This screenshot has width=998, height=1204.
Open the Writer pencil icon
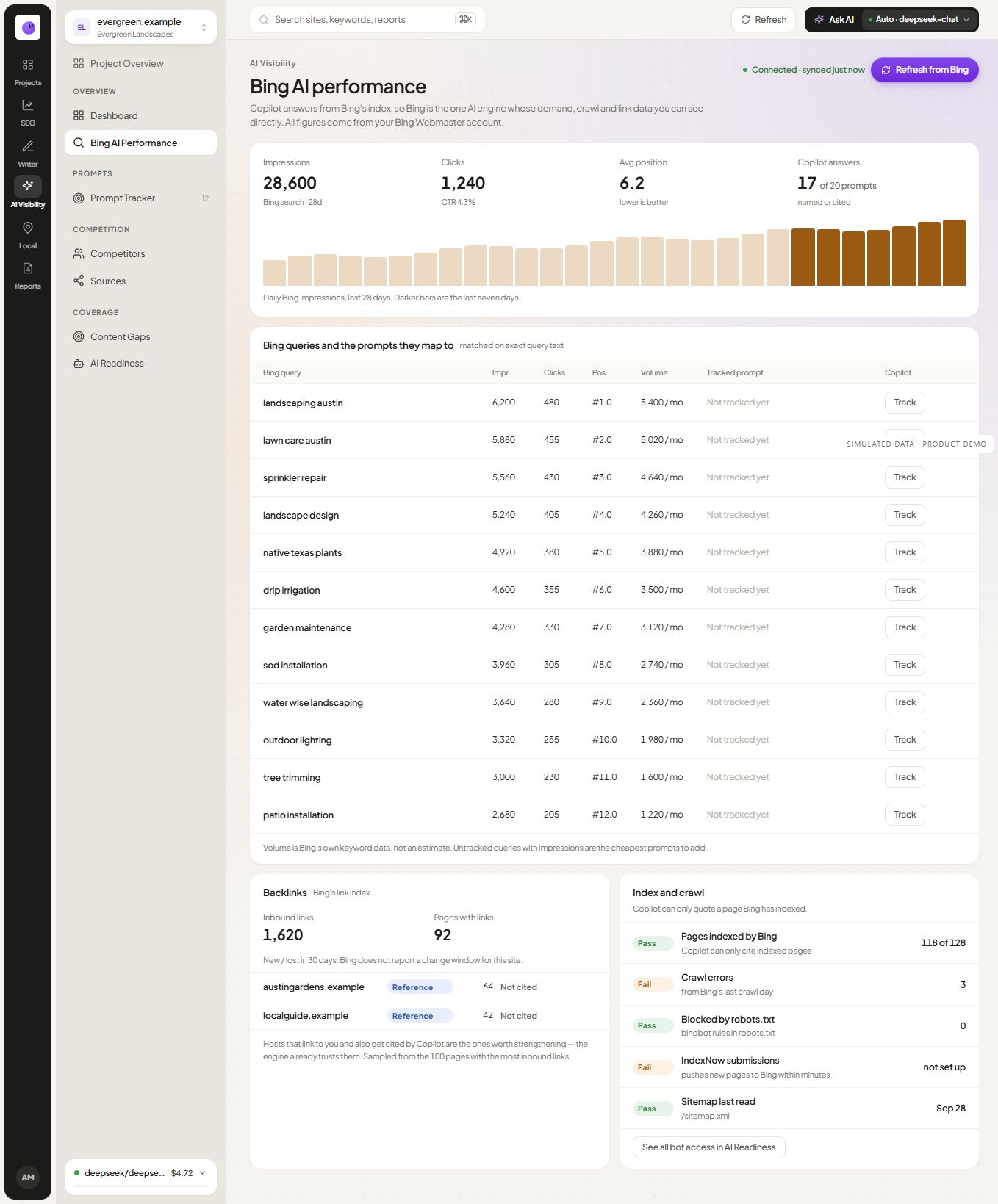click(28, 146)
